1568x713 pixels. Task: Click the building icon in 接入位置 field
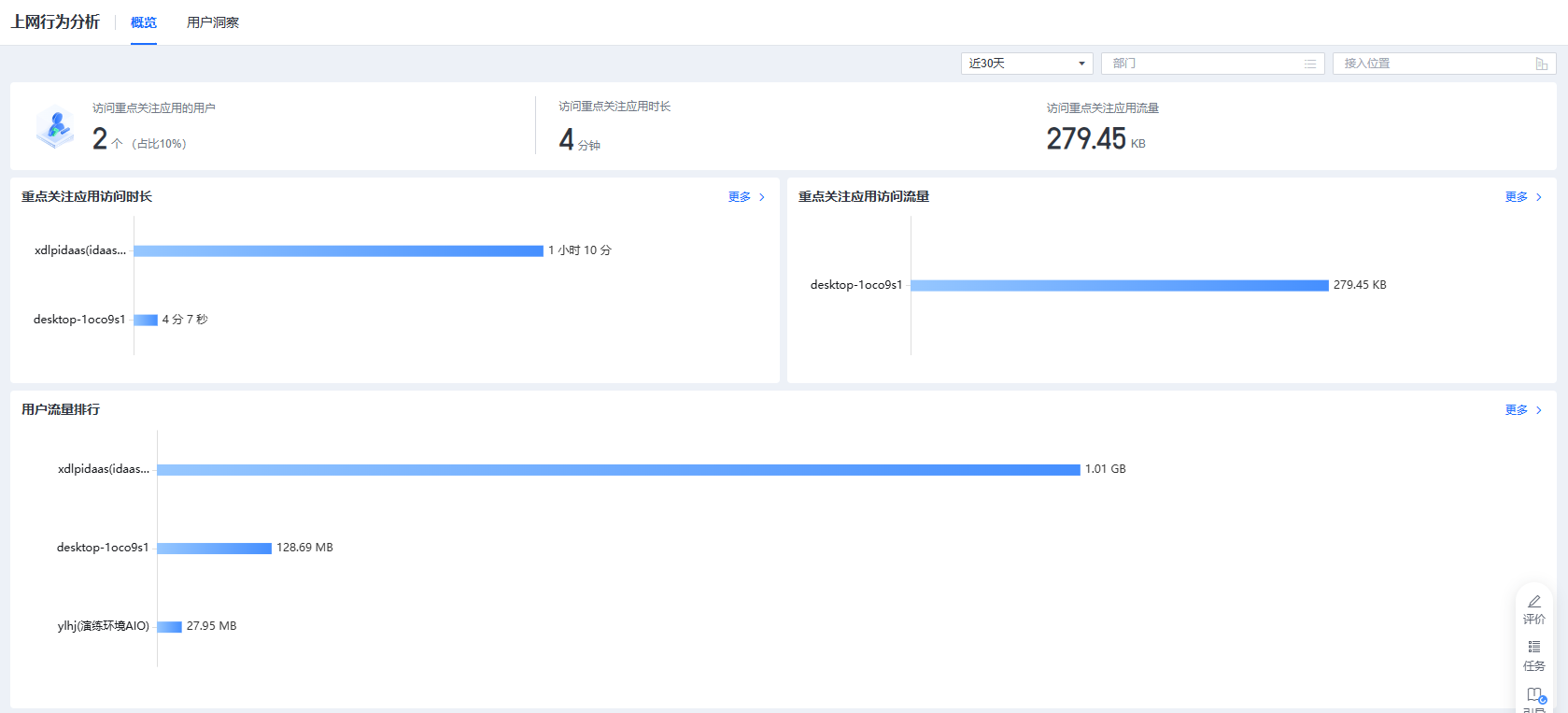click(1541, 64)
